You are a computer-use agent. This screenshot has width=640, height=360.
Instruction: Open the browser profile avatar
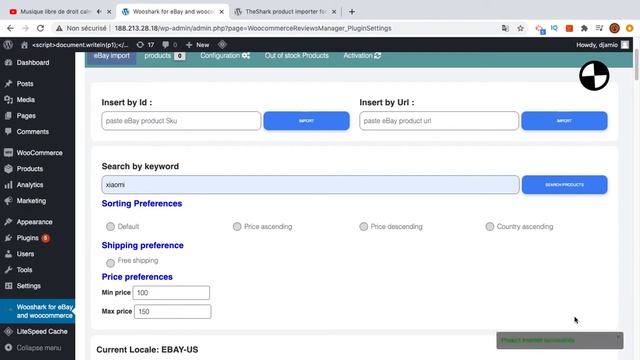614,28
